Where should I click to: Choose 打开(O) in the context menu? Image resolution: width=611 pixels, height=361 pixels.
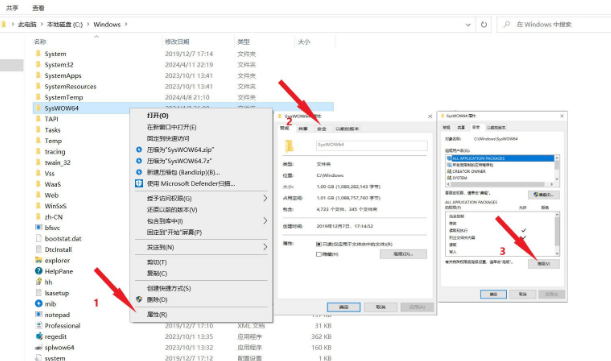point(157,116)
